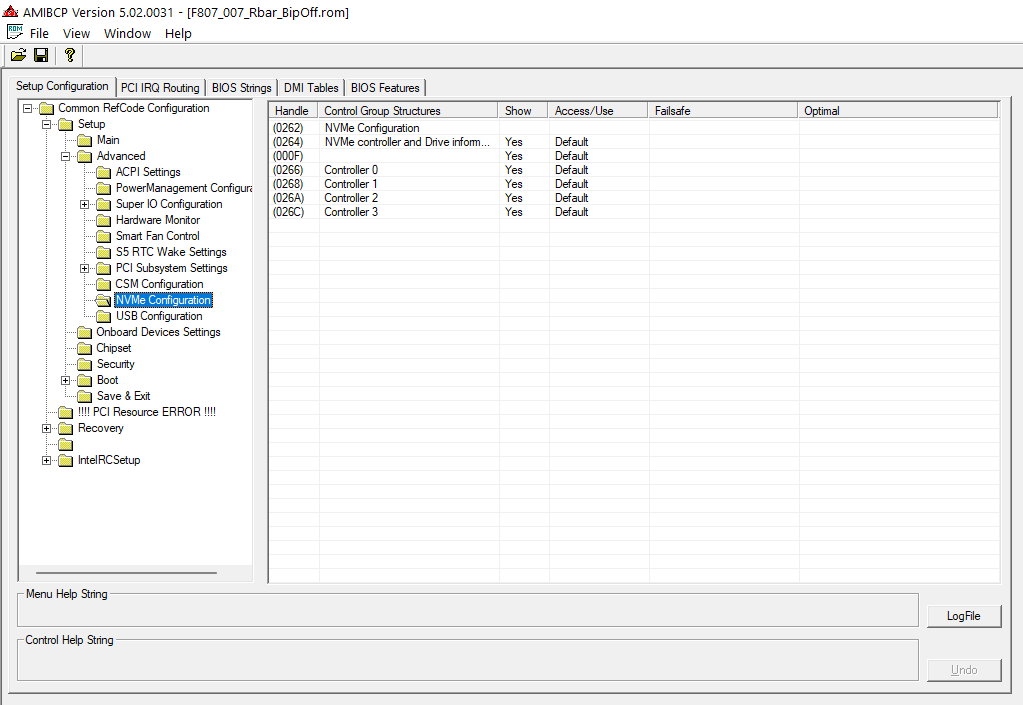Open the About help question mark icon
The height and width of the screenshot is (705, 1023).
70,55
